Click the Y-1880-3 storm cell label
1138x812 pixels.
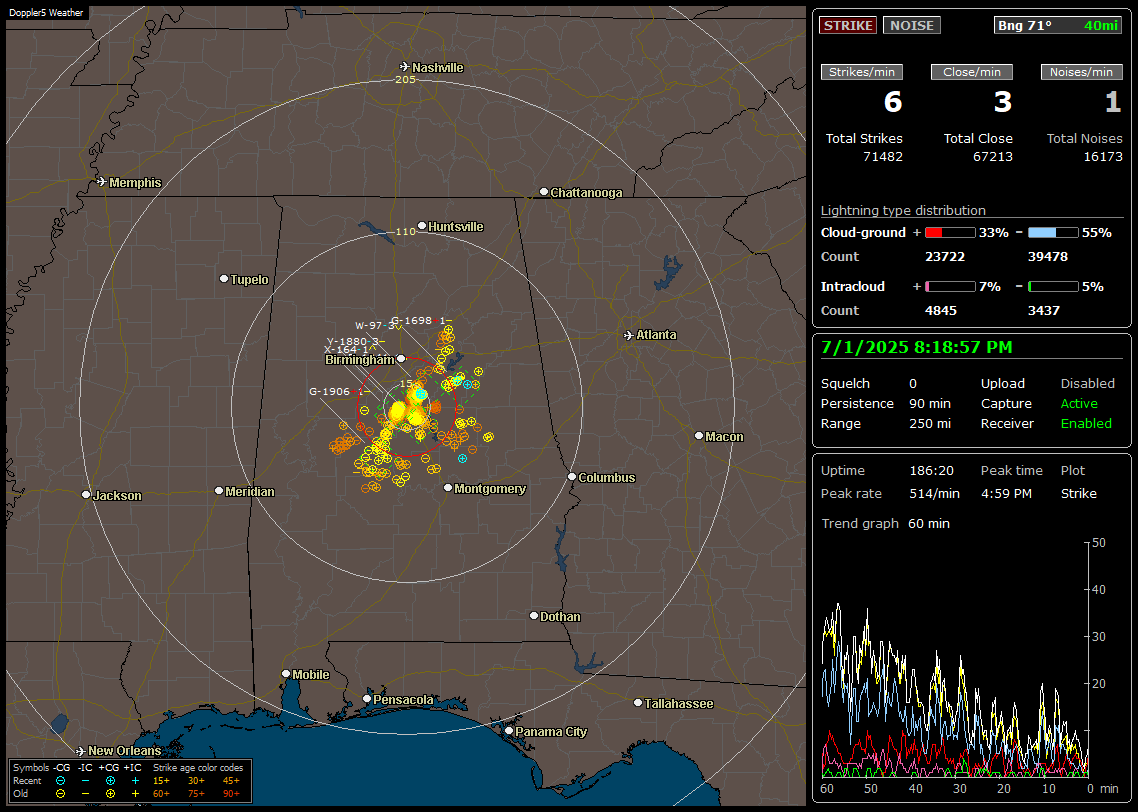click(x=355, y=341)
